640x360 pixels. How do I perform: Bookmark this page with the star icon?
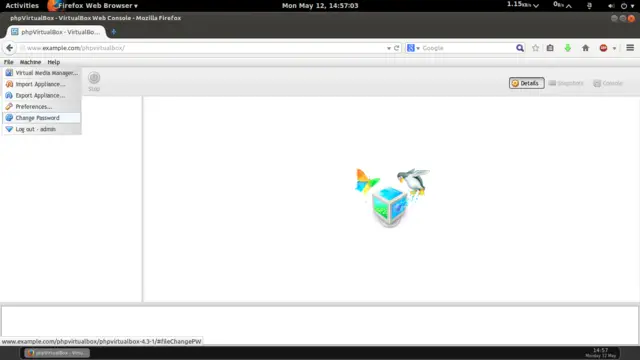(x=535, y=48)
